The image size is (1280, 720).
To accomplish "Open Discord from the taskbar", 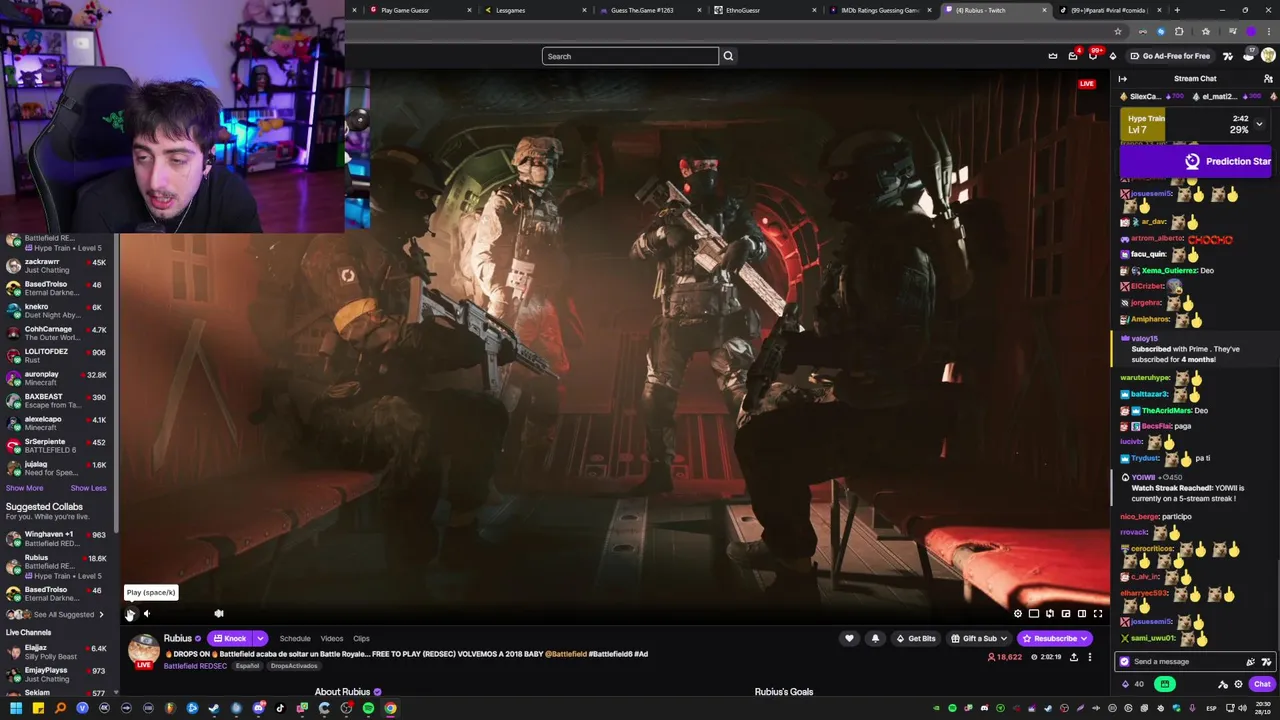I will pos(258,708).
